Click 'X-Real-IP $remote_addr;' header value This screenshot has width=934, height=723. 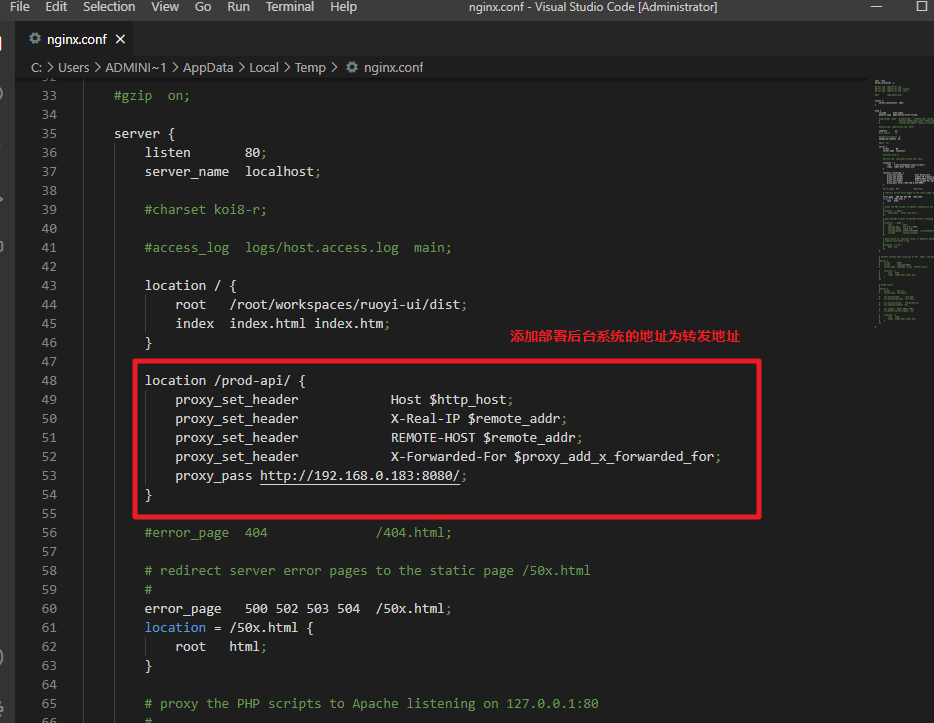tap(478, 419)
